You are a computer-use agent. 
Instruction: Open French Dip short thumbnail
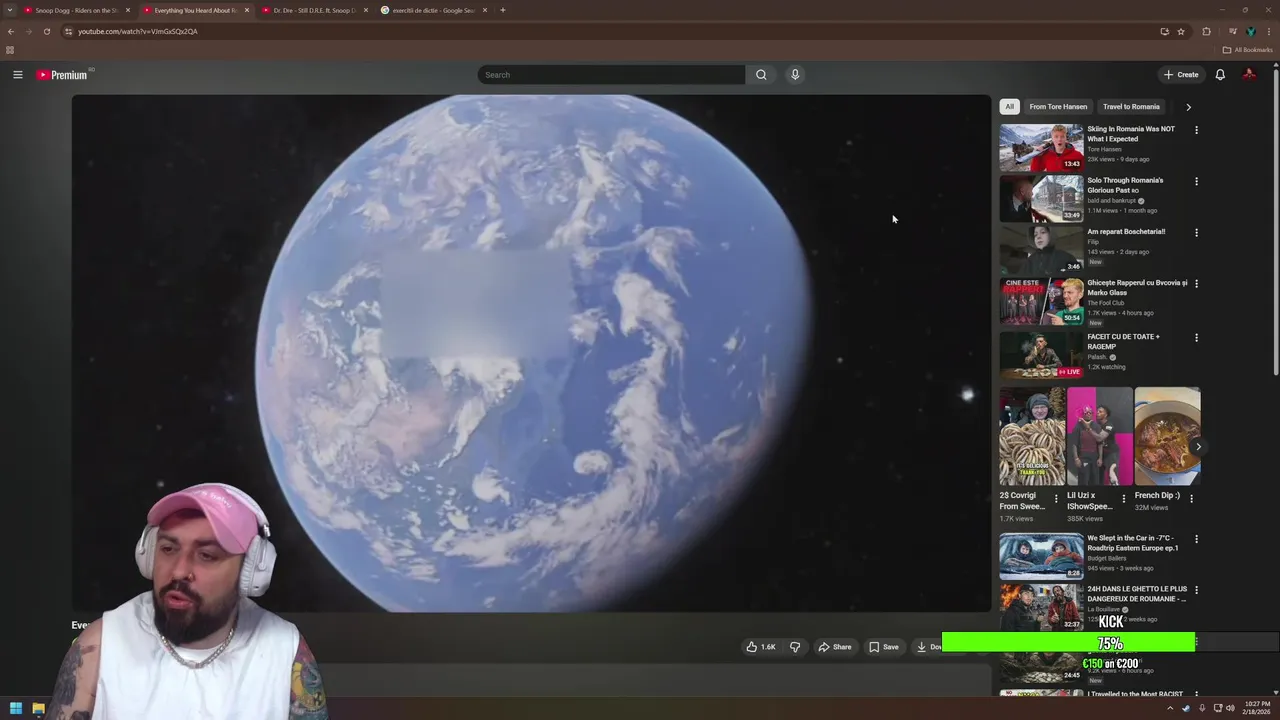[1167, 436]
